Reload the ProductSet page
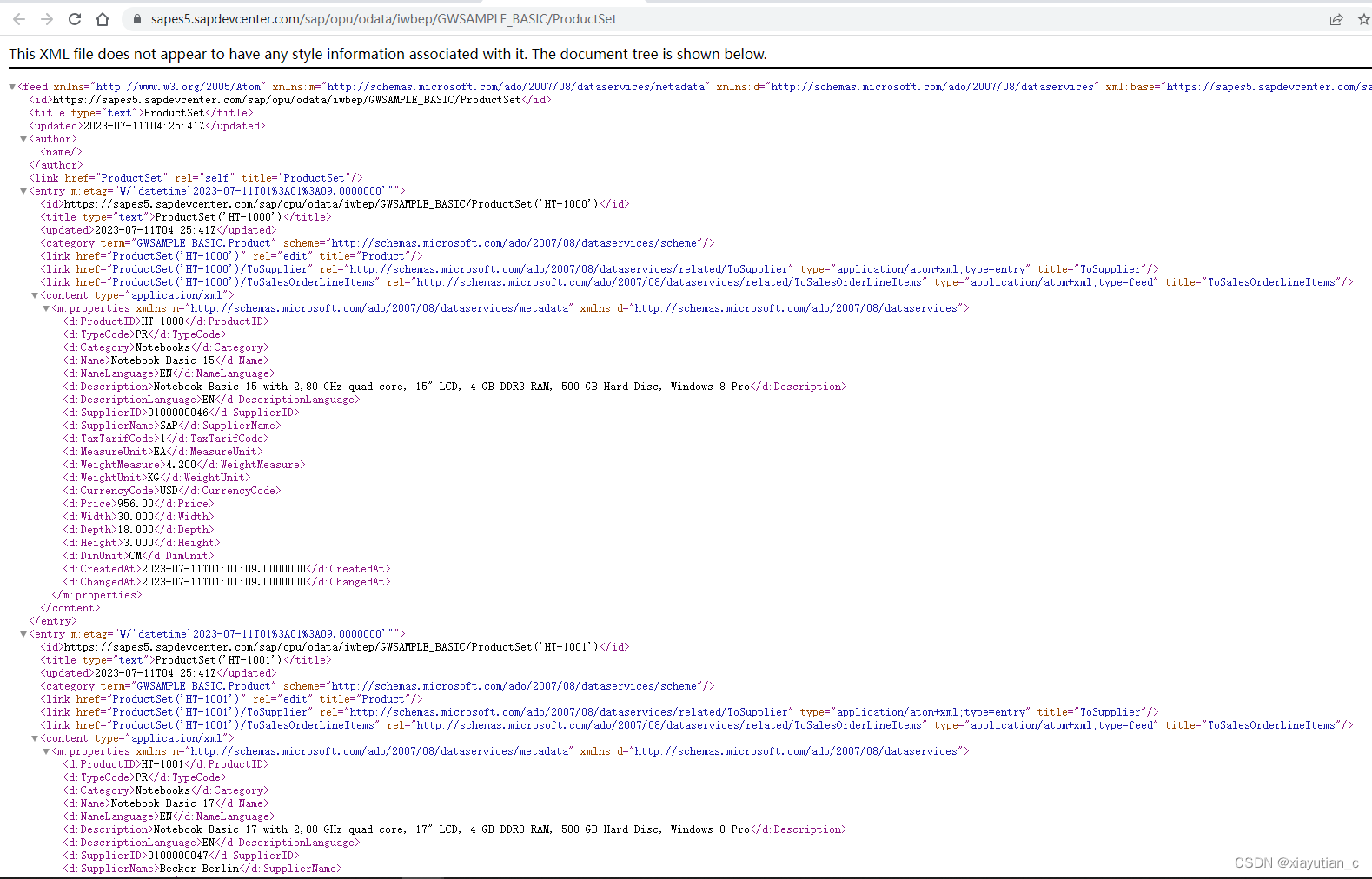 (75, 19)
